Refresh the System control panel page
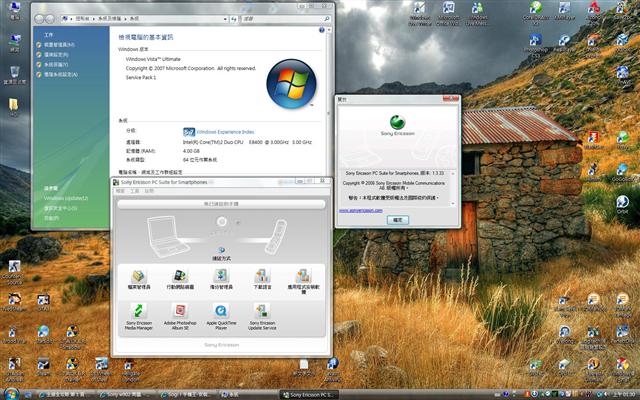The height and width of the screenshot is (400, 640). pos(233,19)
